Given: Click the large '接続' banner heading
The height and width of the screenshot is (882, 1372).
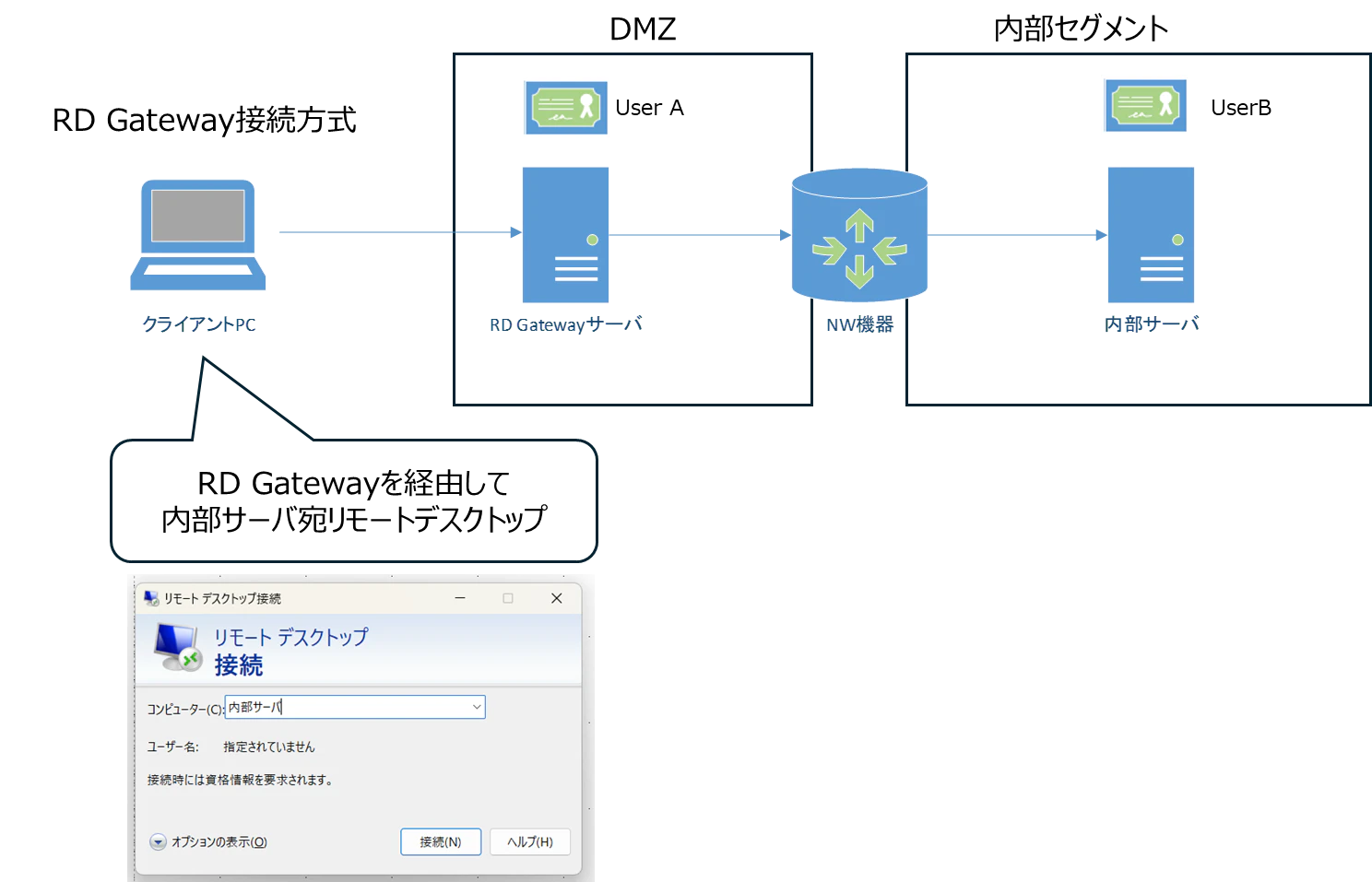Looking at the screenshot, I should tap(238, 665).
